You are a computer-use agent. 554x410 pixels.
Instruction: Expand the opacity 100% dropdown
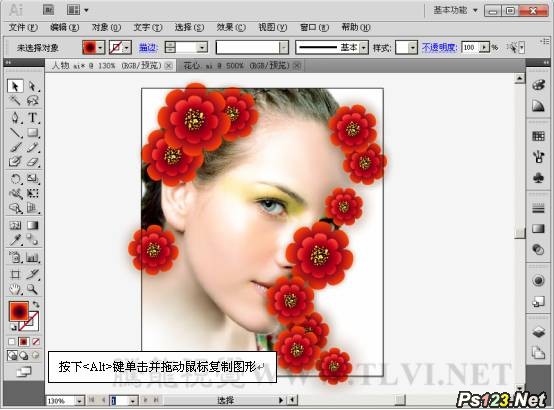[x=485, y=47]
